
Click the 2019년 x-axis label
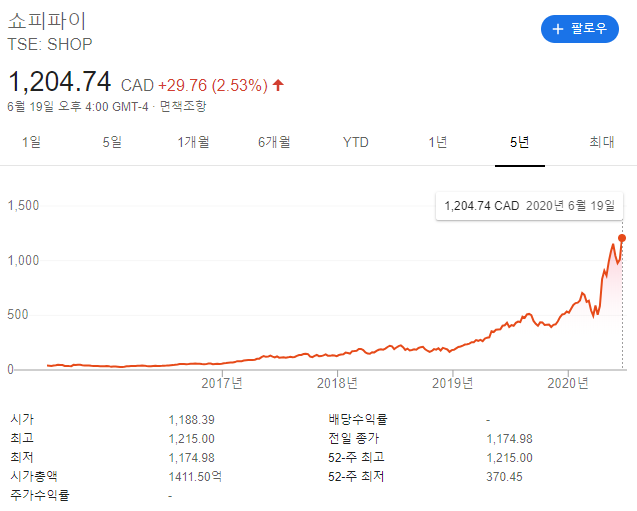[453, 383]
